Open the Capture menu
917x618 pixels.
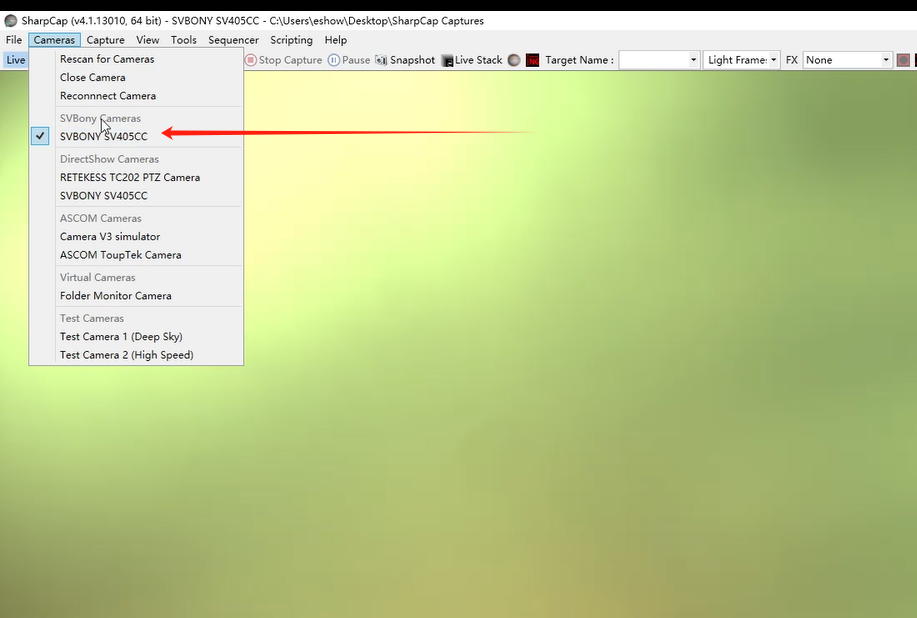pyautogui.click(x=105, y=40)
